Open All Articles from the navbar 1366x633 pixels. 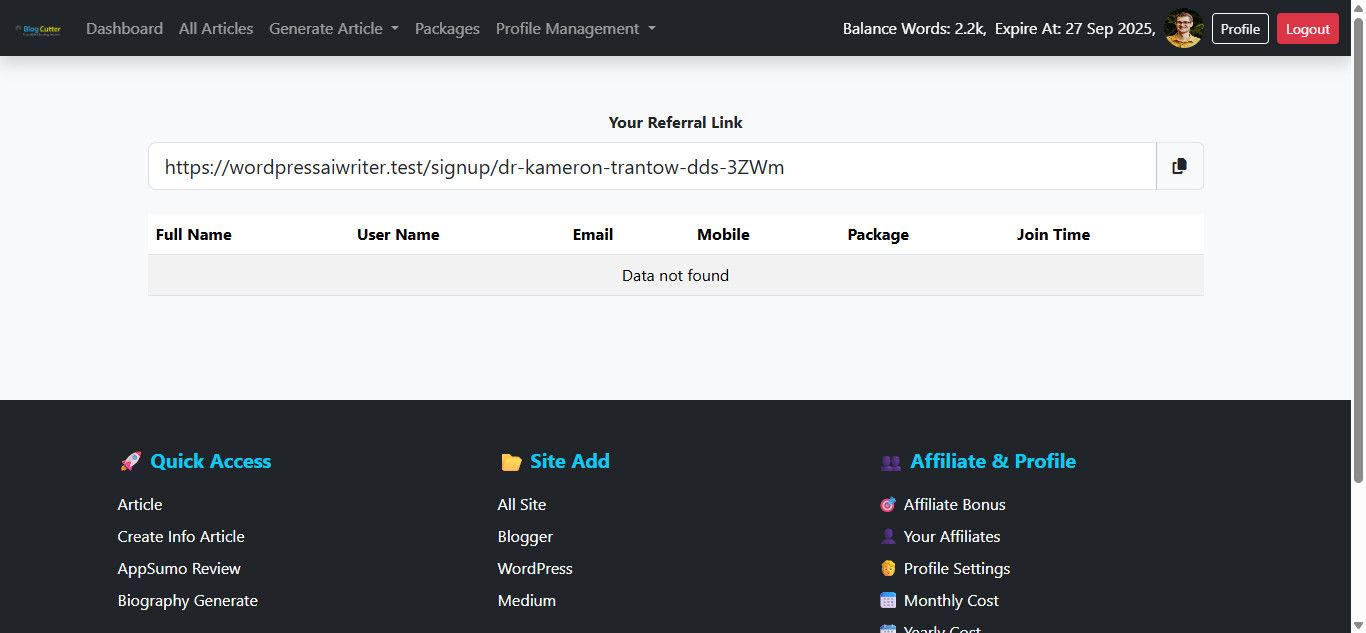click(x=216, y=29)
